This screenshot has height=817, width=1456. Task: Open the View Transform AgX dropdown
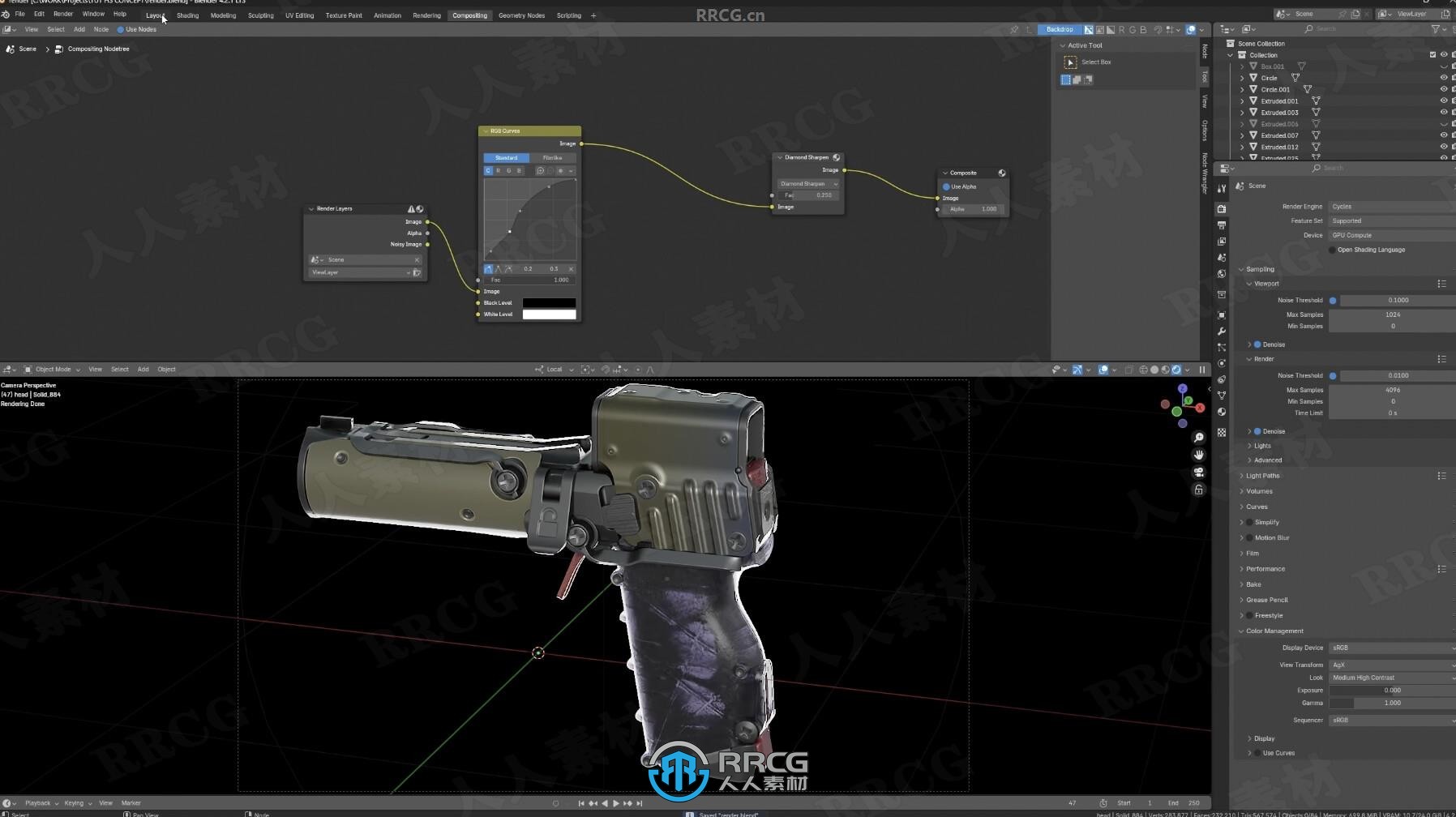(1392, 665)
